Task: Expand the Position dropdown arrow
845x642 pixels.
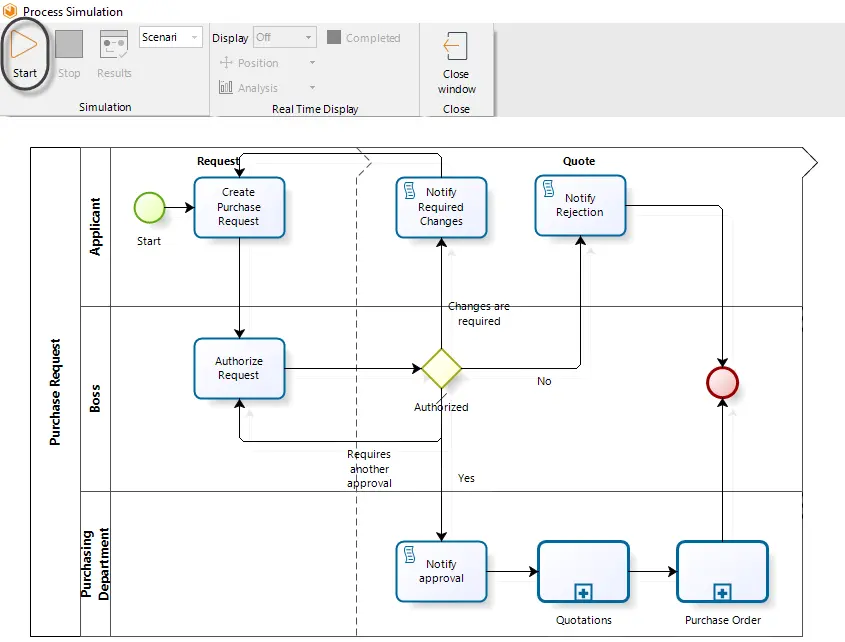Action: pyautogui.click(x=312, y=63)
